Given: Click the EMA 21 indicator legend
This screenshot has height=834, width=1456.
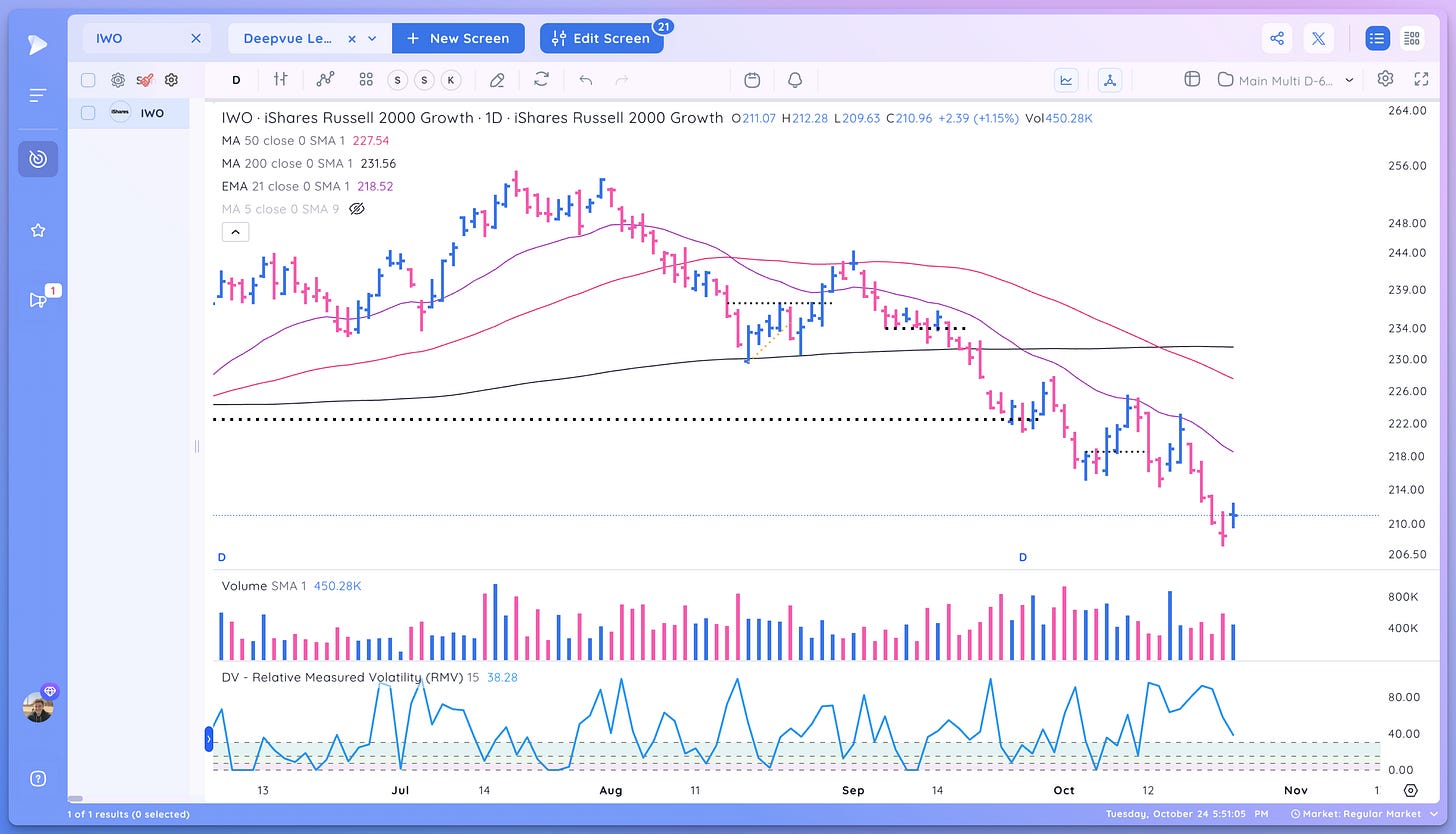Looking at the screenshot, I should (x=307, y=186).
